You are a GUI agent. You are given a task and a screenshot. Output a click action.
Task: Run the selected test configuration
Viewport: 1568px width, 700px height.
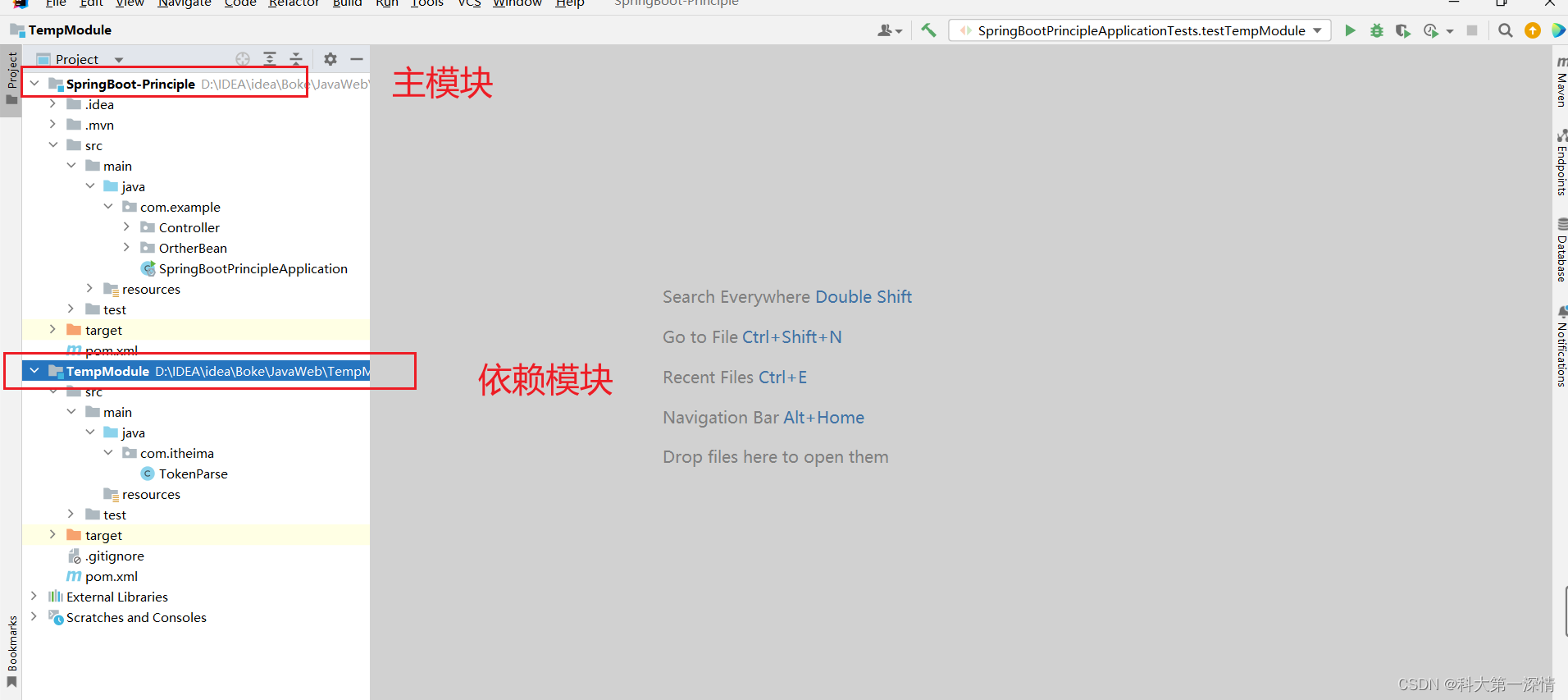click(x=1350, y=30)
